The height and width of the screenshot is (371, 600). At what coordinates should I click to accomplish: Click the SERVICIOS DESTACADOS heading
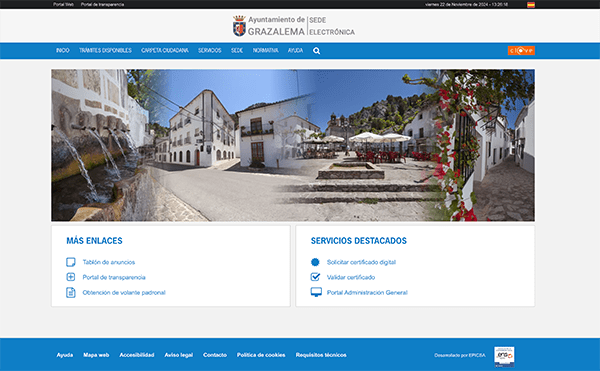359,241
